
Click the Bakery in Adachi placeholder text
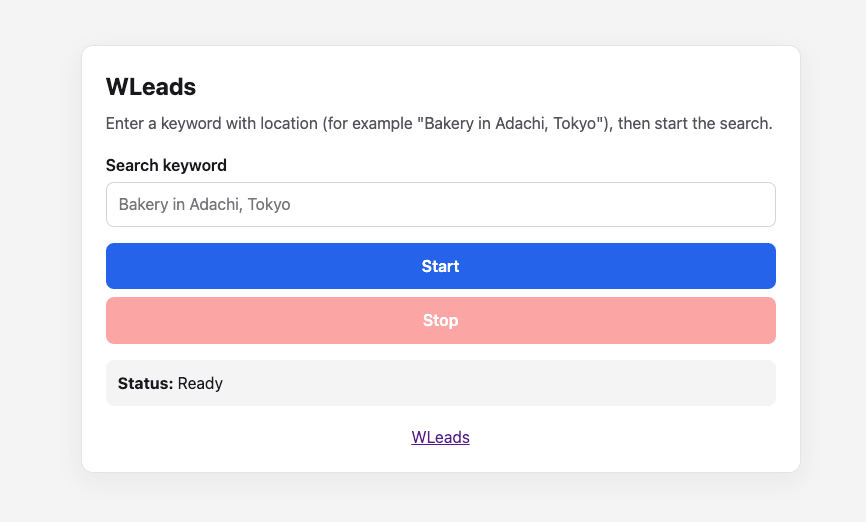204,204
